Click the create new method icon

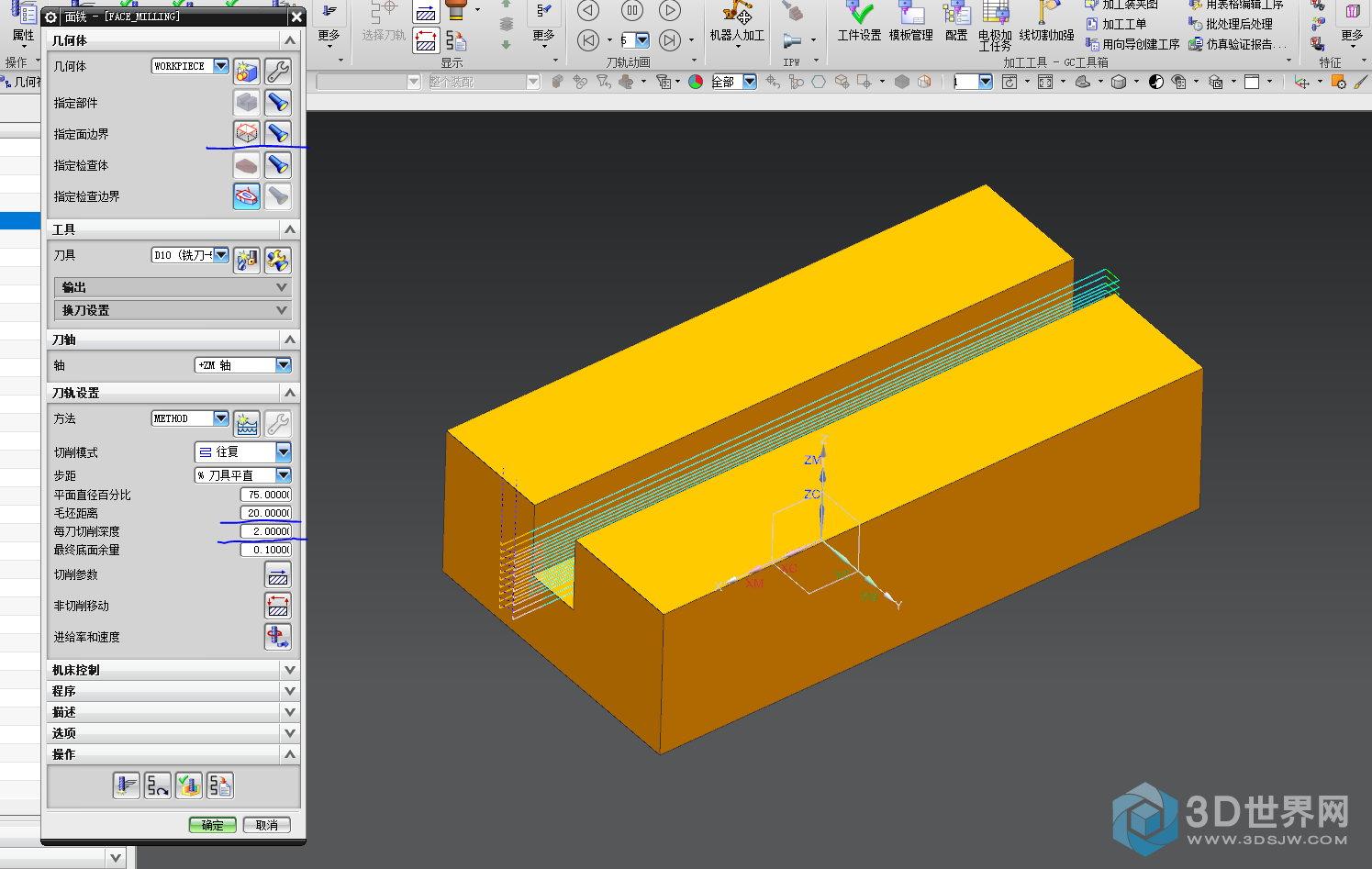tap(246, 423)
